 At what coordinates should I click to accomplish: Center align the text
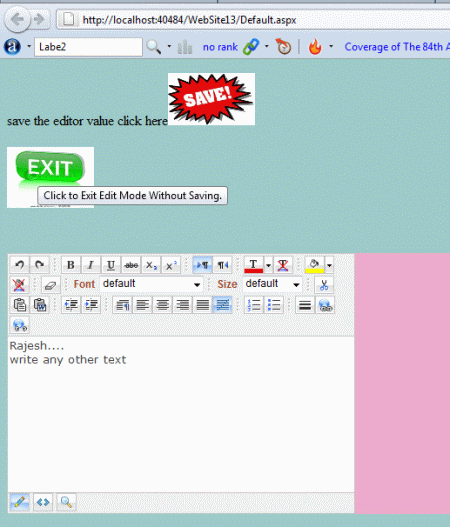tap(162, 305)
